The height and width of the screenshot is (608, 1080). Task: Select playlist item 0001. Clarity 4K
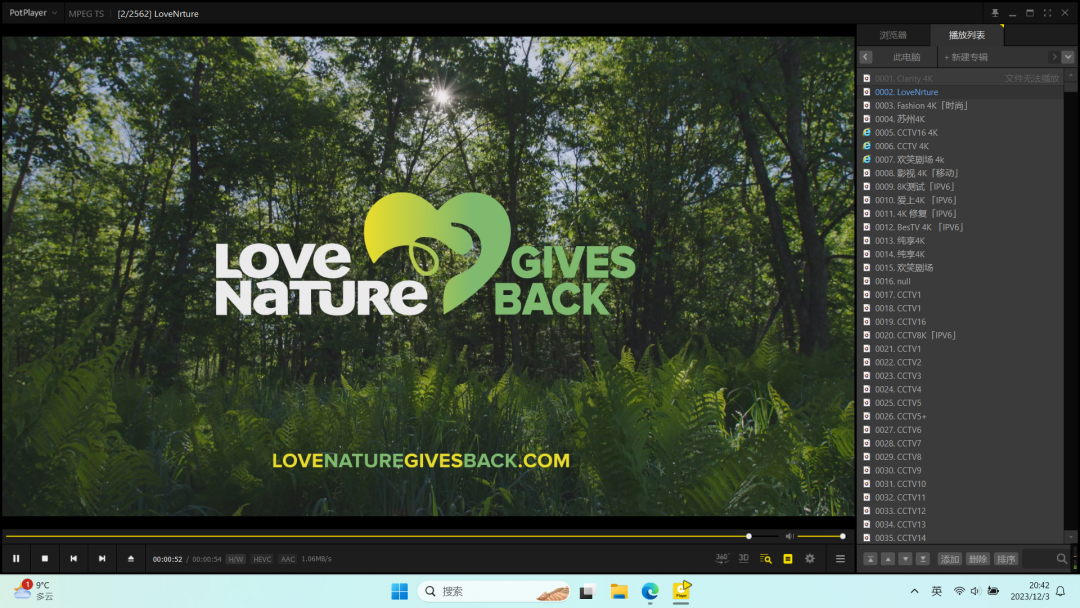point(962,78)
